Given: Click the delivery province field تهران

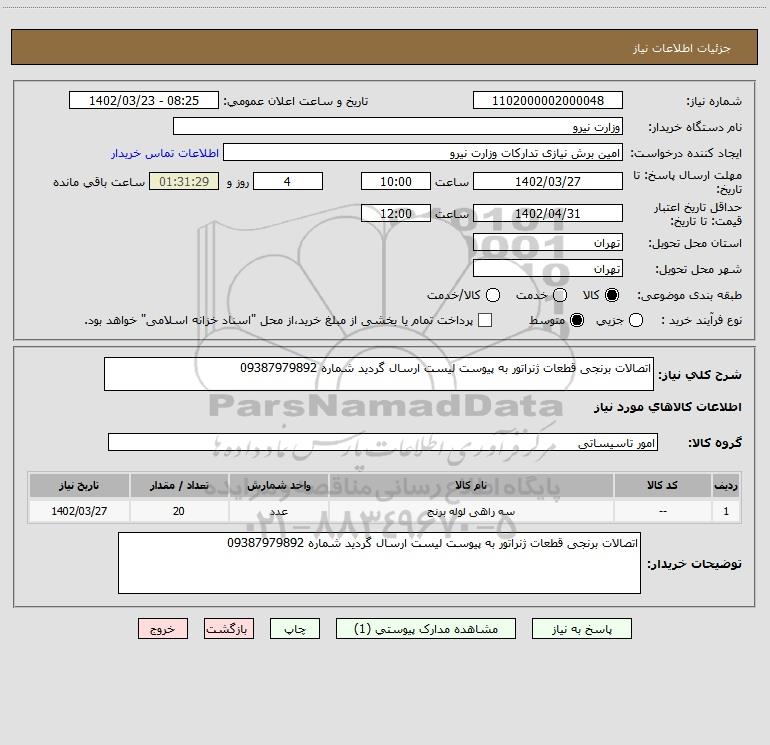Looking at the screenshot, I should [x=548, y=243].
